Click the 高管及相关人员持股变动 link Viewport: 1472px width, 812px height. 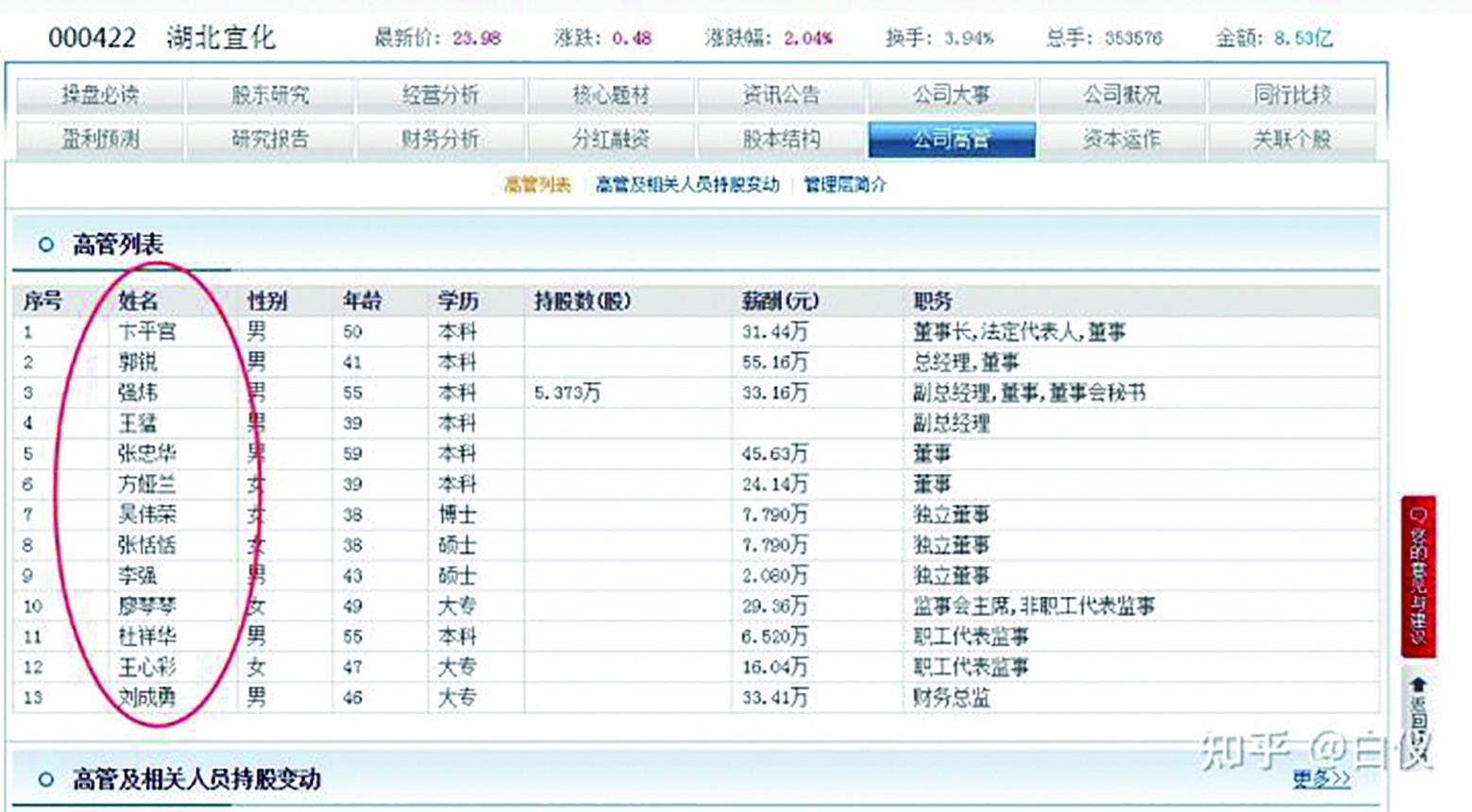pos(686,185)
